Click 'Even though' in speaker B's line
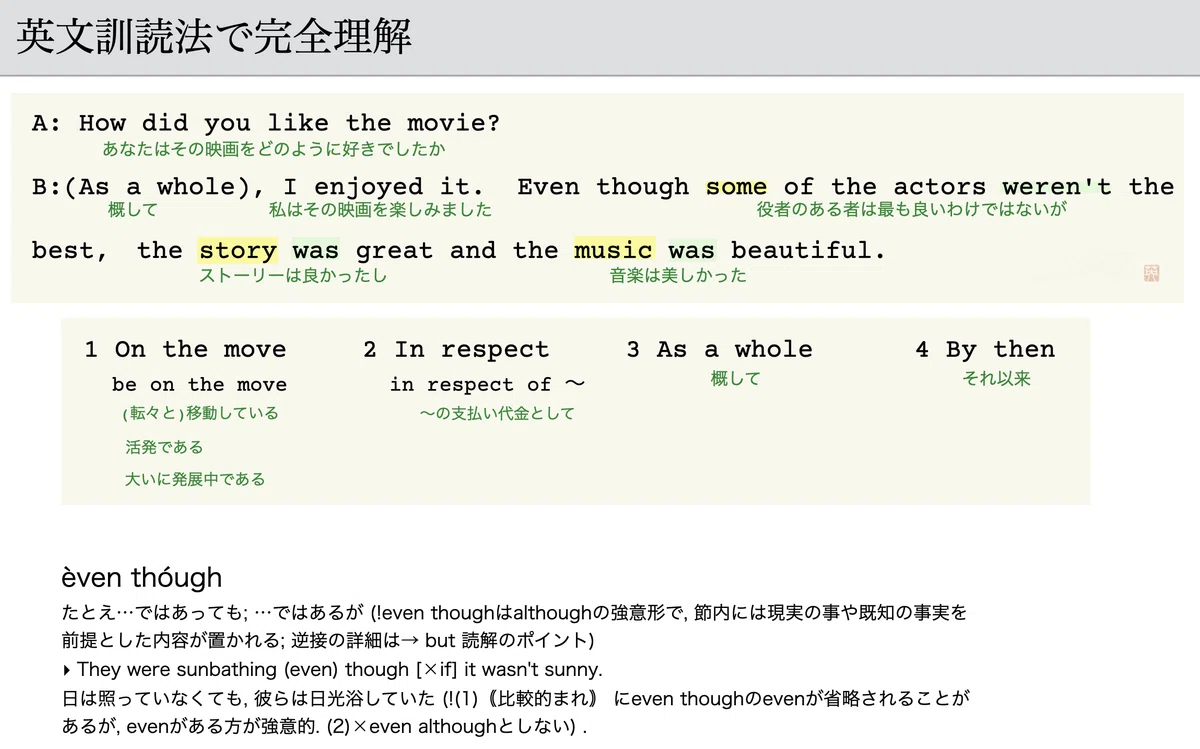 click(x=603, y=186)
